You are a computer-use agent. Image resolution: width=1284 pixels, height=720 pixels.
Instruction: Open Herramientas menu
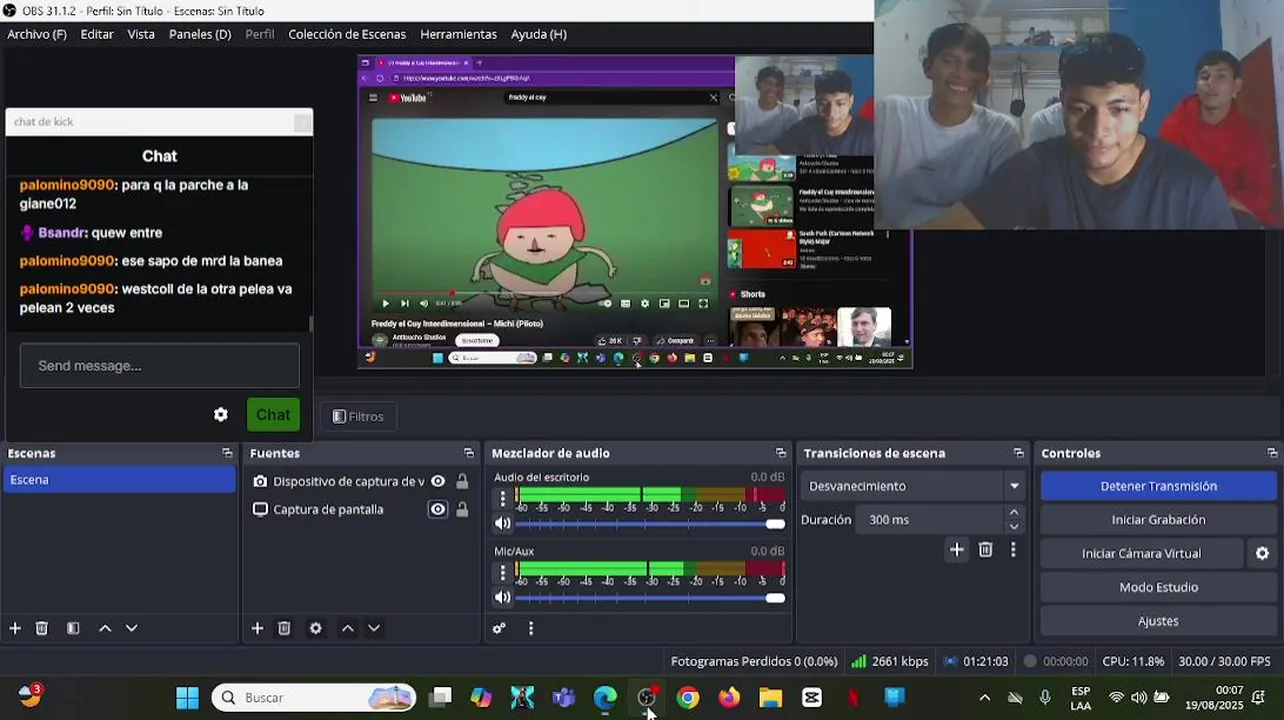pos(458,34)
